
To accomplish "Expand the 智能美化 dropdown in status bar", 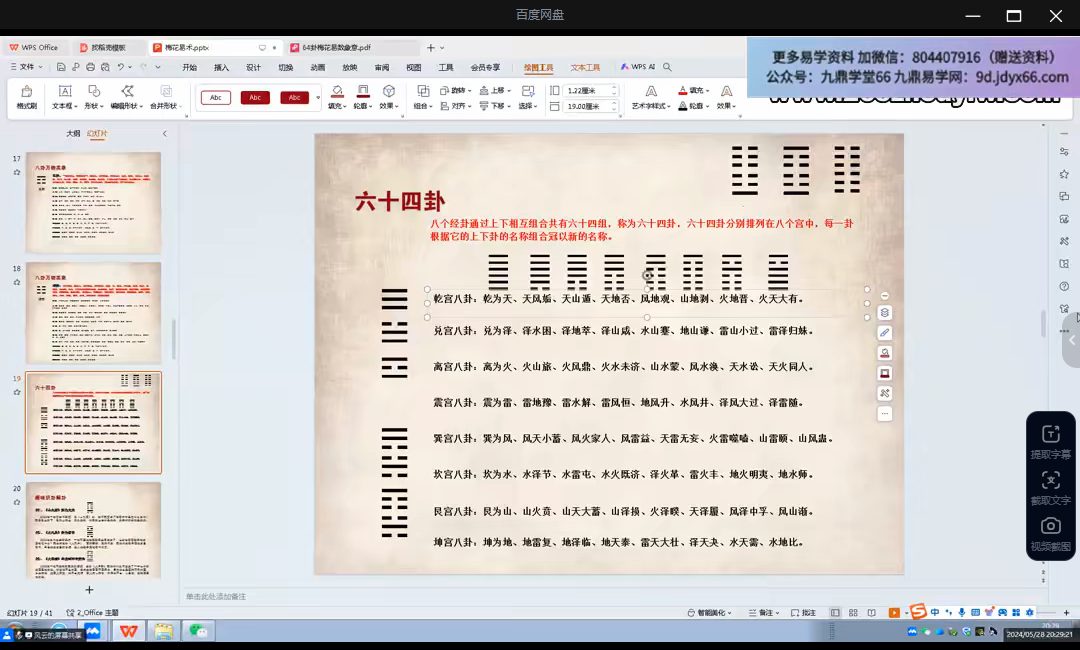I will point(709,612).
